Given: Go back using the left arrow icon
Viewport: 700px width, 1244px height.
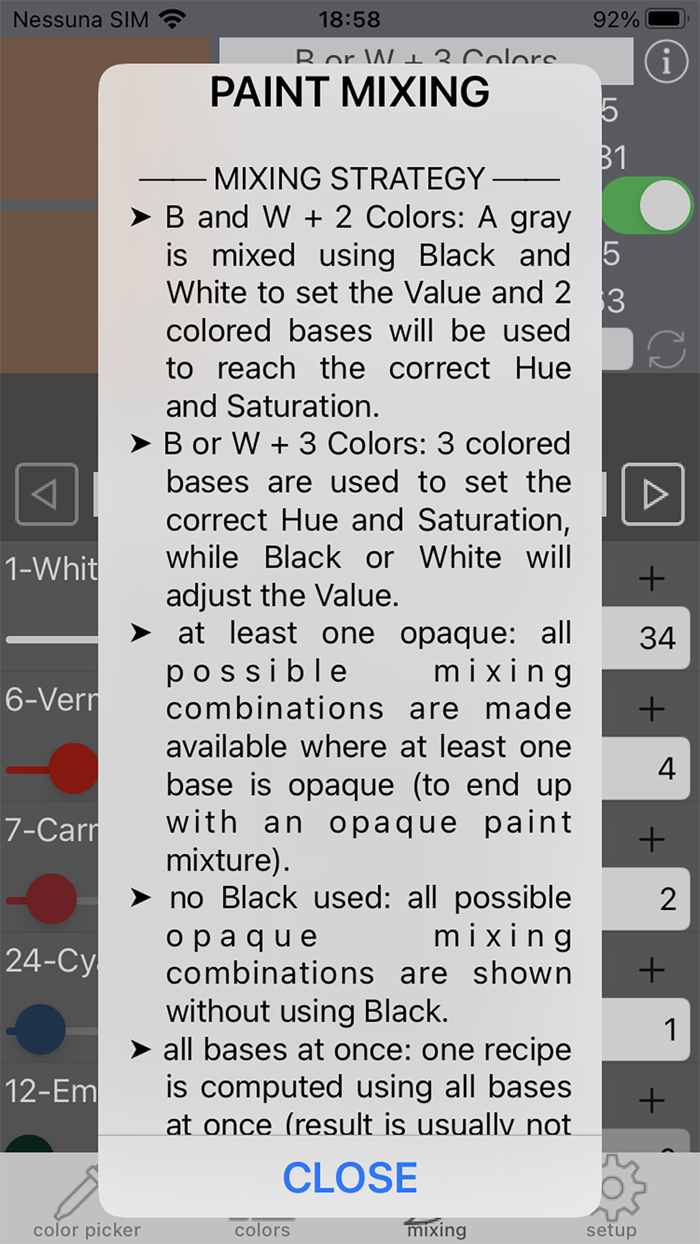Looking at the screenshot, I should click(47, 494).
